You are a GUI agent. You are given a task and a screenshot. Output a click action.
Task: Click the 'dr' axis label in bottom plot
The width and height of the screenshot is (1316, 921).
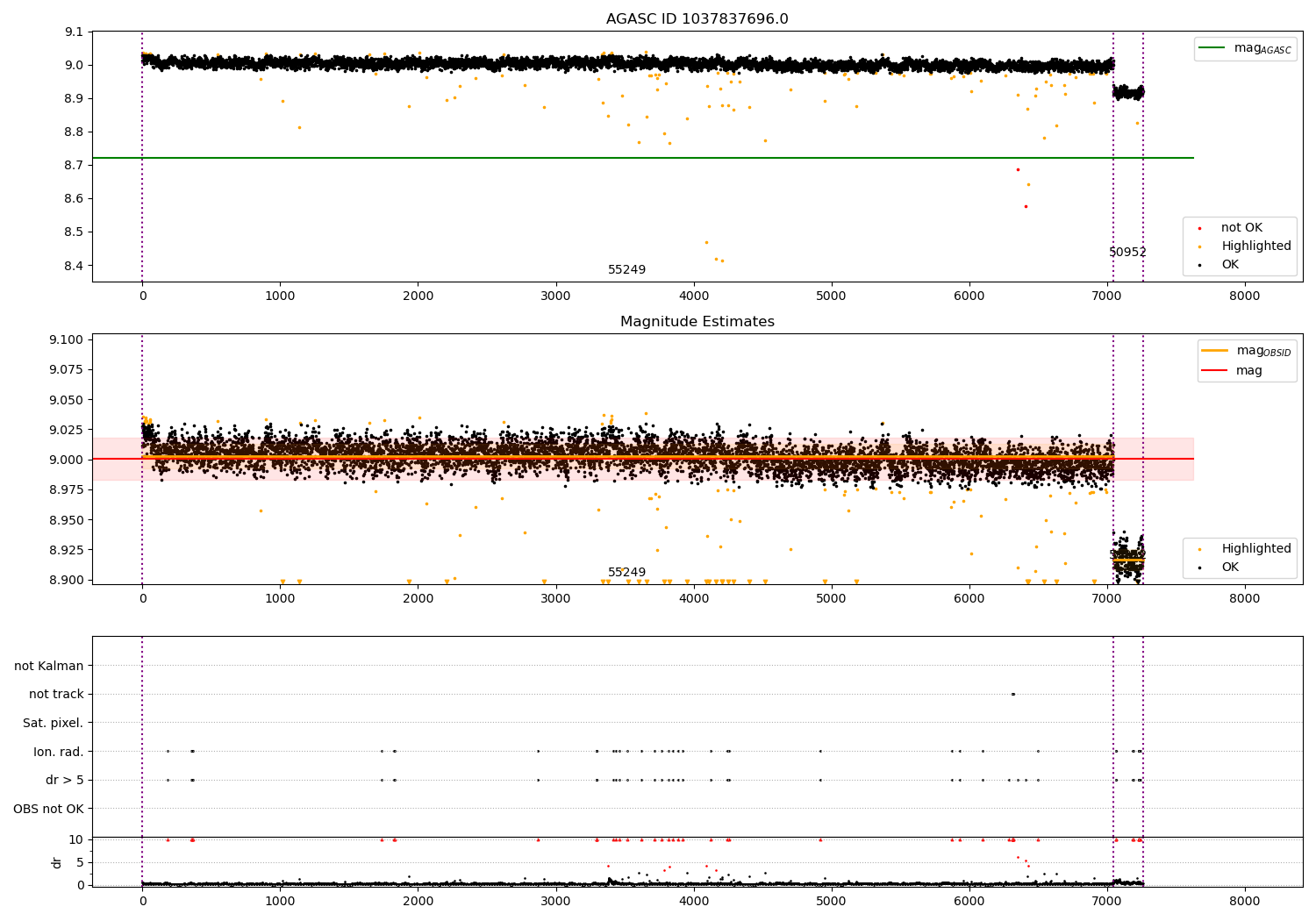(57, 862)
